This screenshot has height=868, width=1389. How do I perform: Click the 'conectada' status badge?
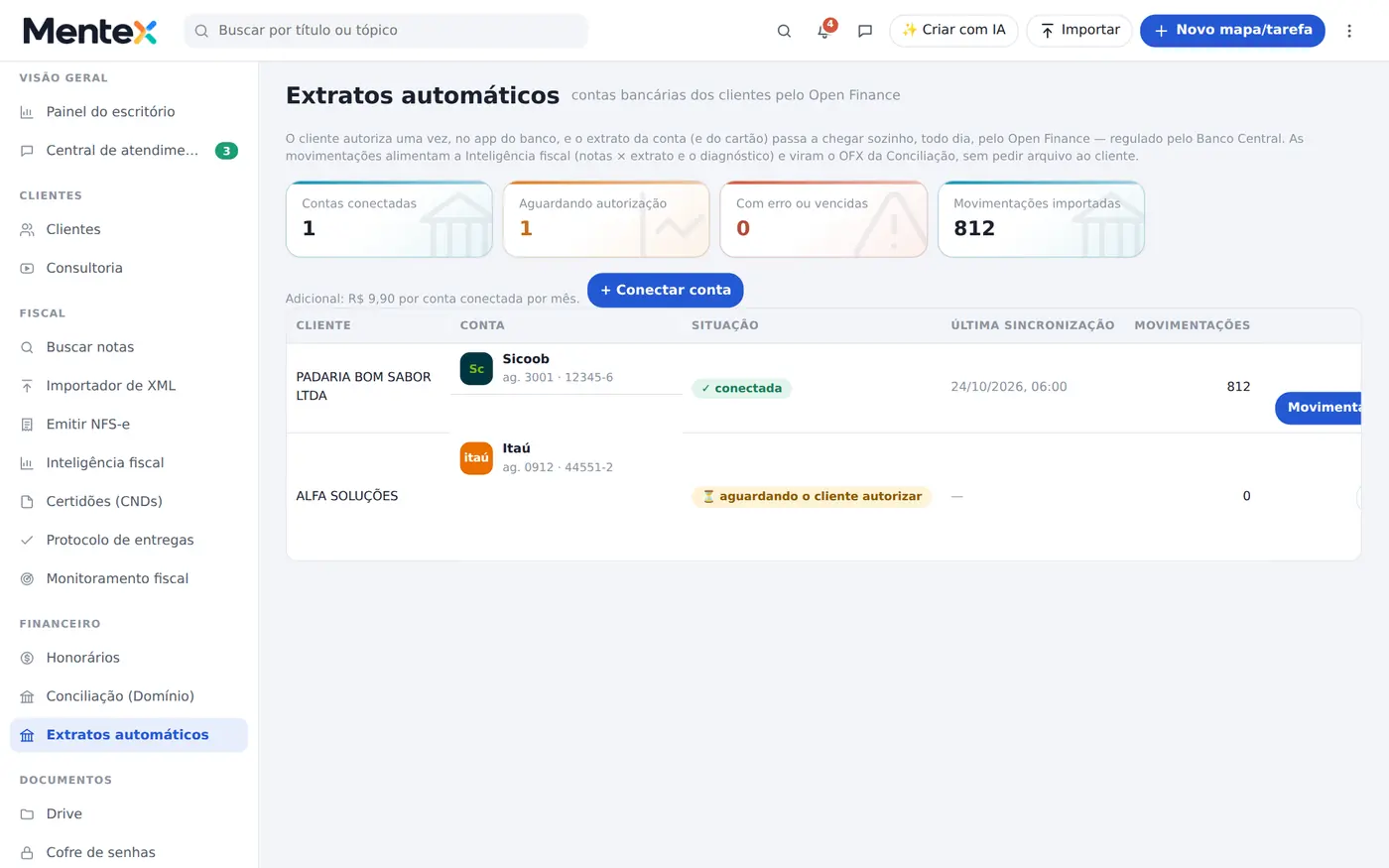click(741, 389)
